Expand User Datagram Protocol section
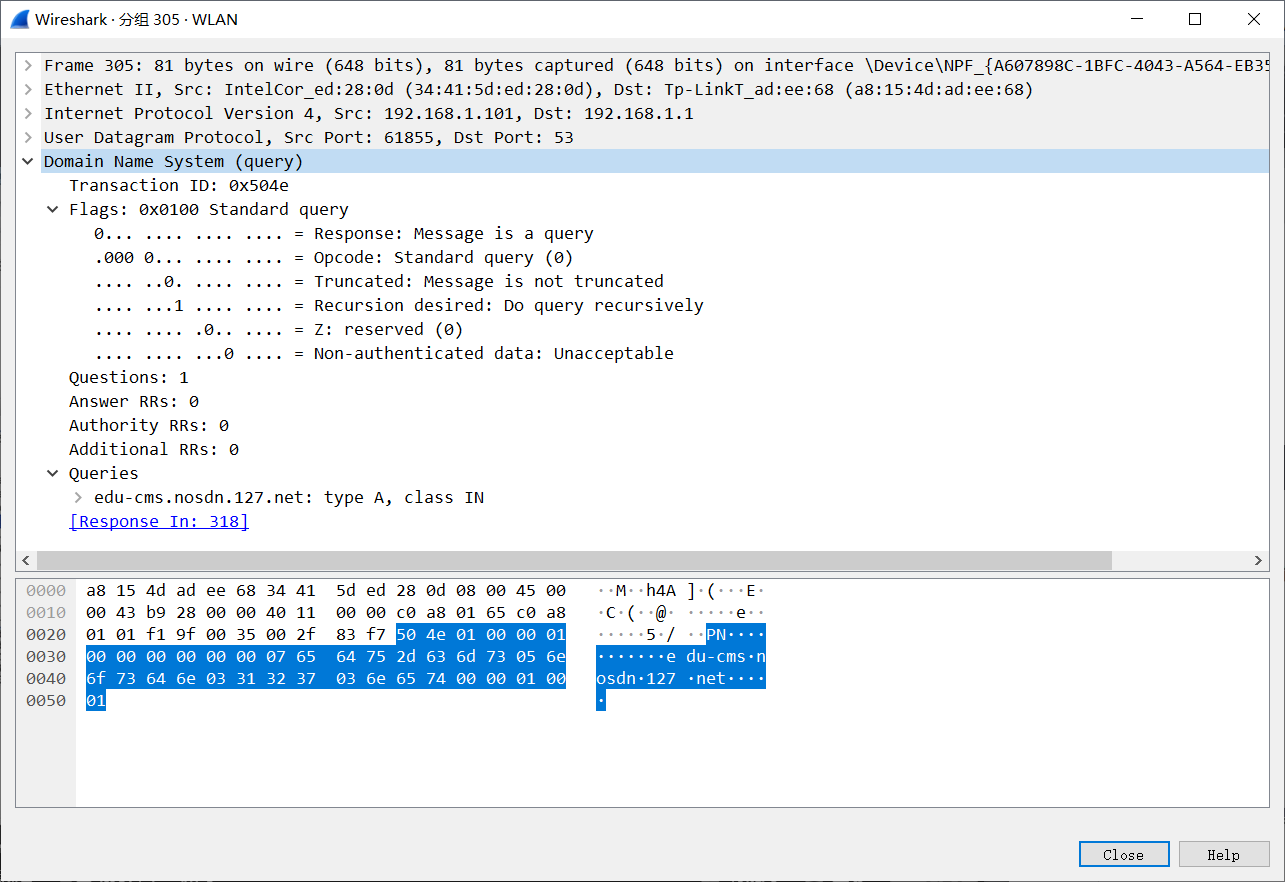The height and width of the screenshot is (882, 1285). pyautogui.click(x=28, y=138)
